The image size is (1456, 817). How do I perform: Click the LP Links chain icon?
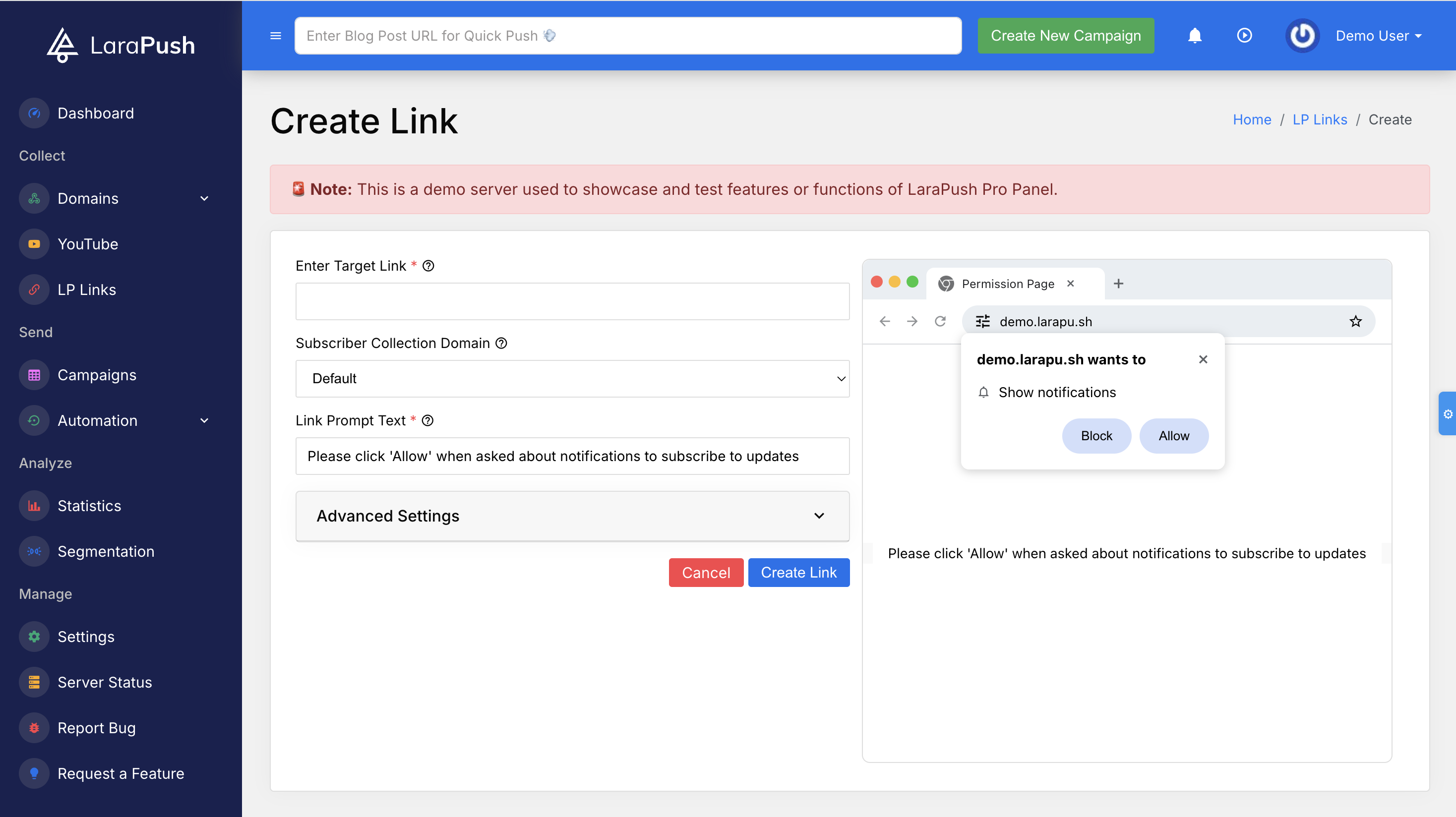pyautogui.click(x=34, y=290)
